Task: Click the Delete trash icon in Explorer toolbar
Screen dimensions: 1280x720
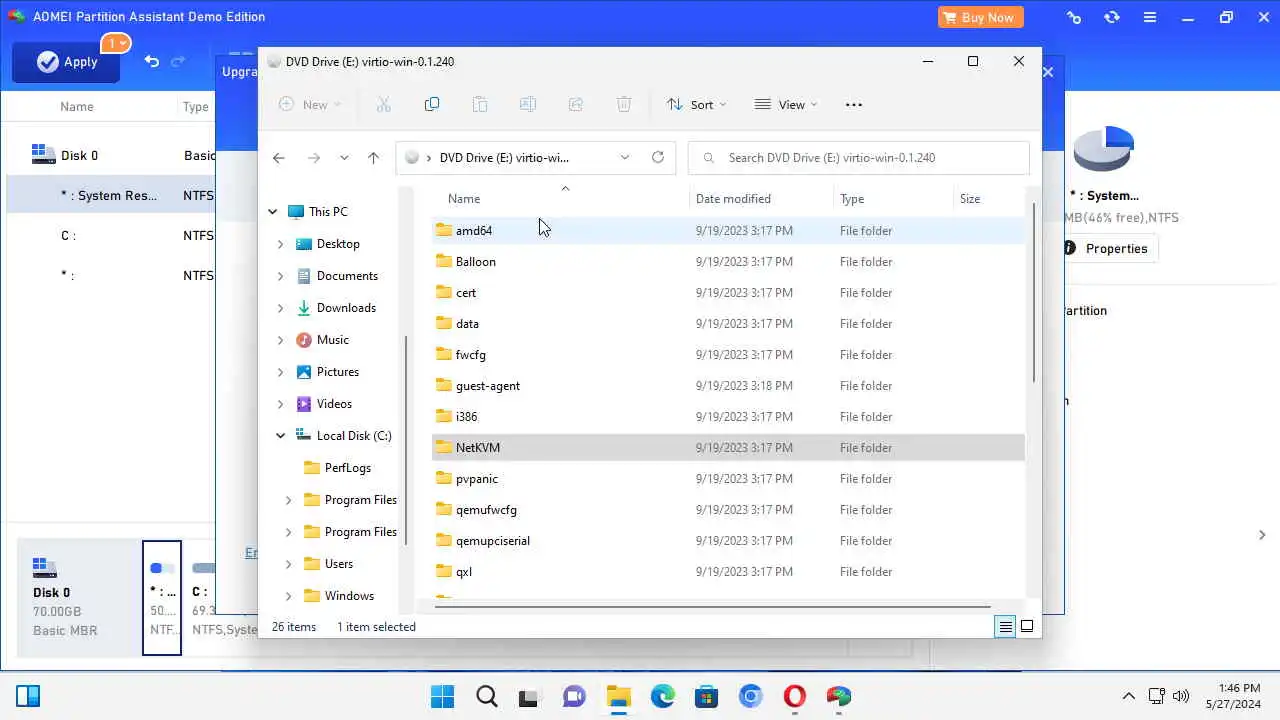Action: [x=624, y=104]
